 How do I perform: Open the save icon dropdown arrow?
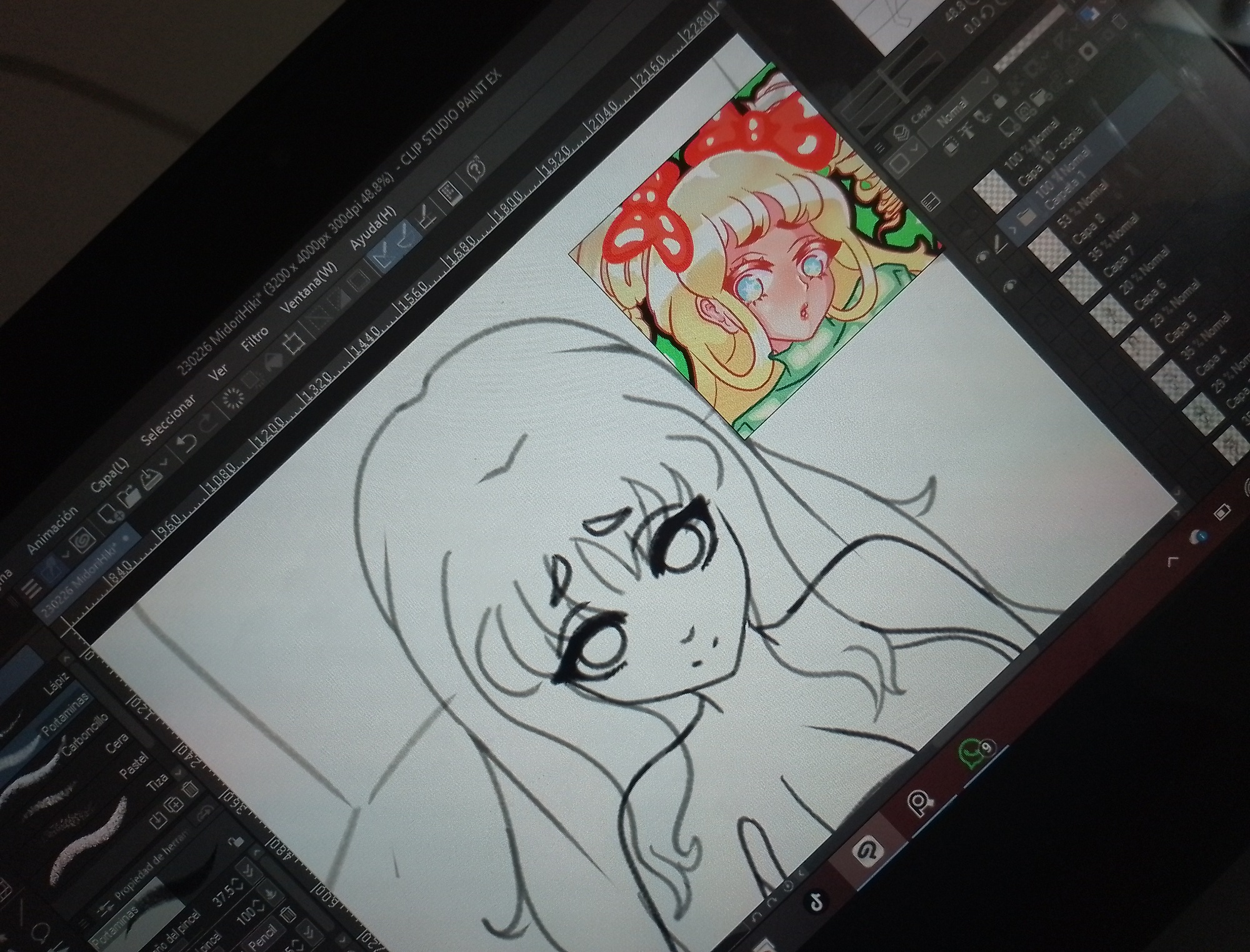tap(164, 463)
